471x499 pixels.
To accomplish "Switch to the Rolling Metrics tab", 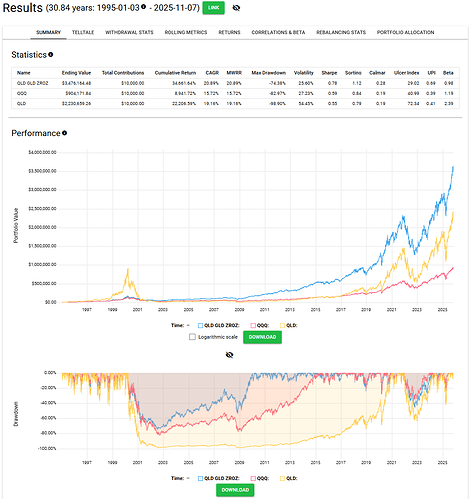I will click(186, 32).
